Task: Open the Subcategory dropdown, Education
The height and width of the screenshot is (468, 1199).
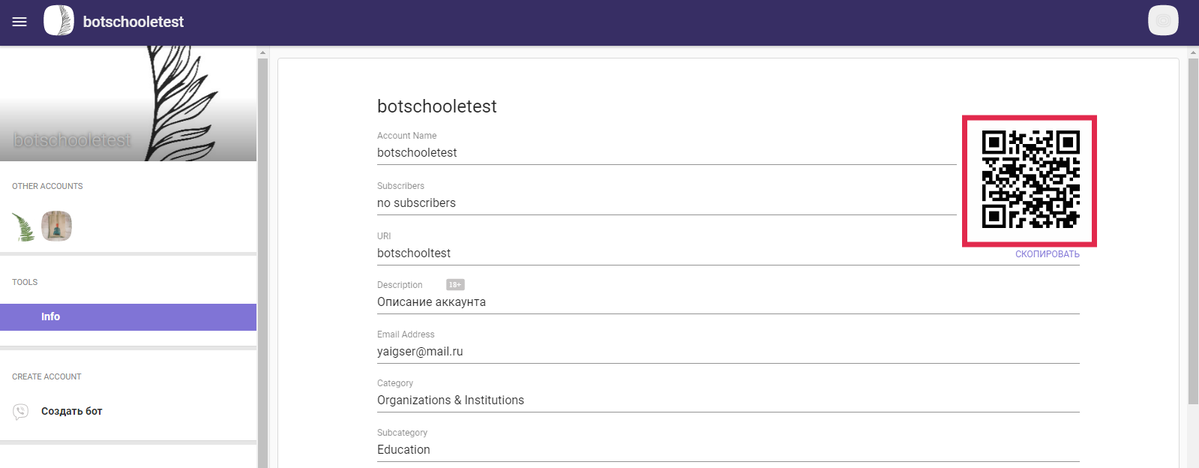Action: coord(728,450)
